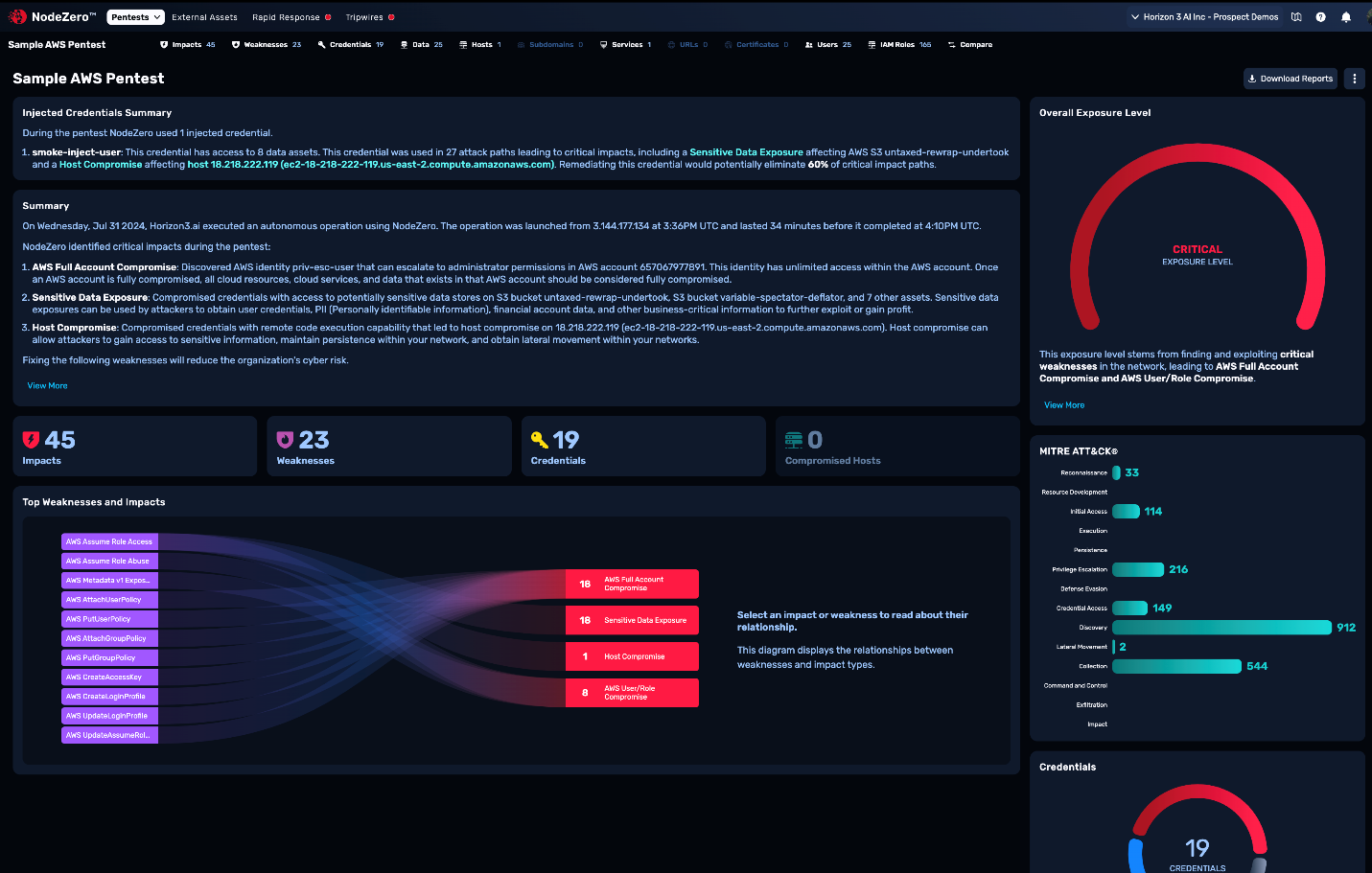Click View More under Summary
Image resolution: width=1372 pixels, height=873 pixels.
point(47,385)
